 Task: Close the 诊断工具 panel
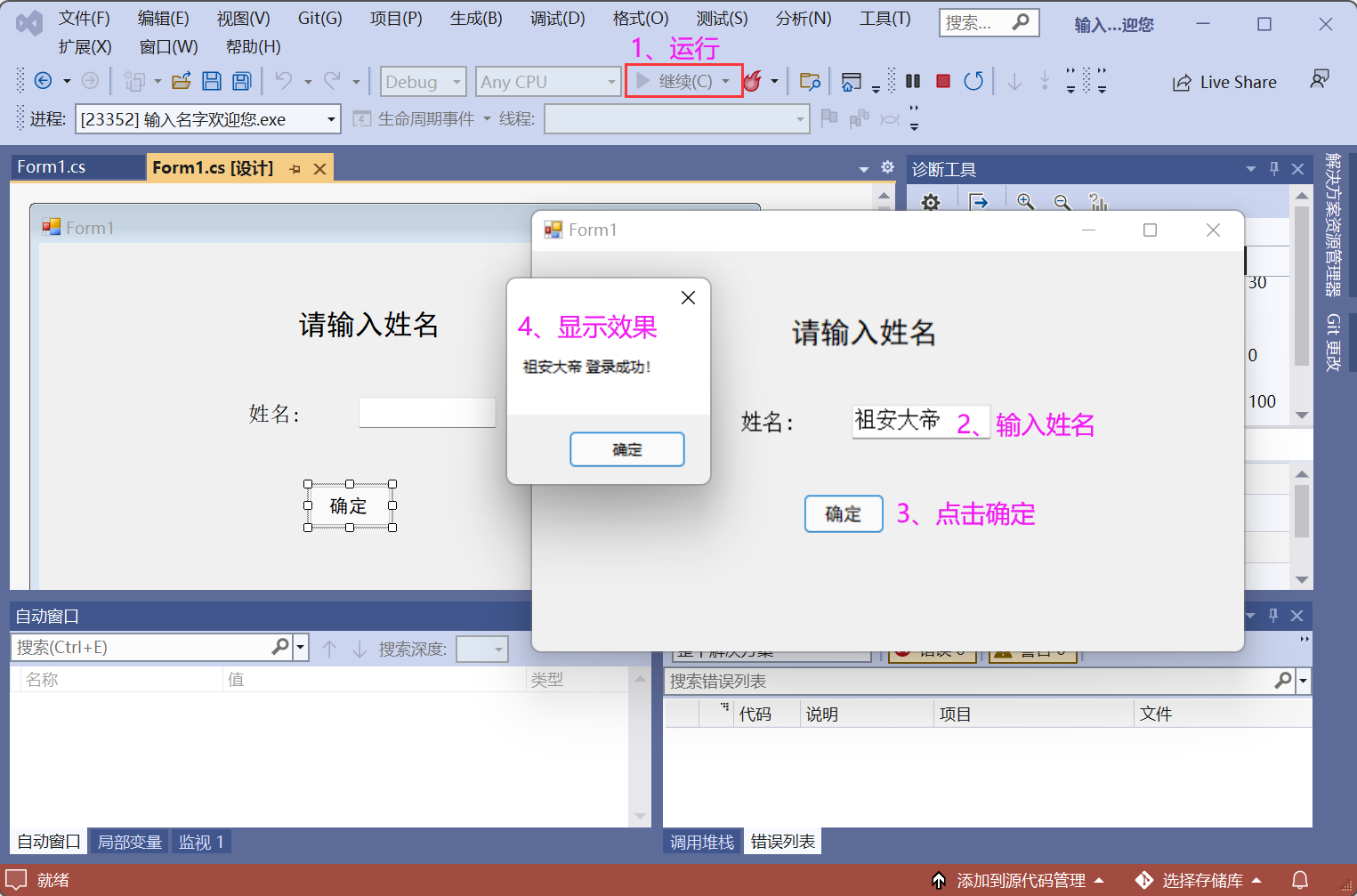1297,168
